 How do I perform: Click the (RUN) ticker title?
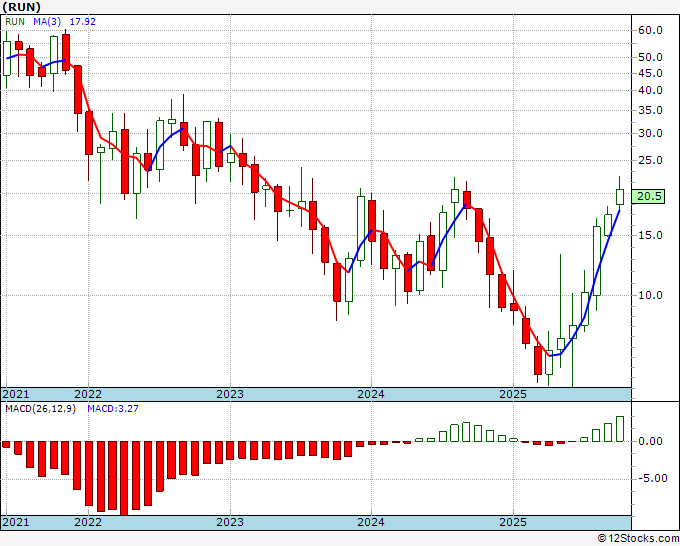tap(21, 7)
